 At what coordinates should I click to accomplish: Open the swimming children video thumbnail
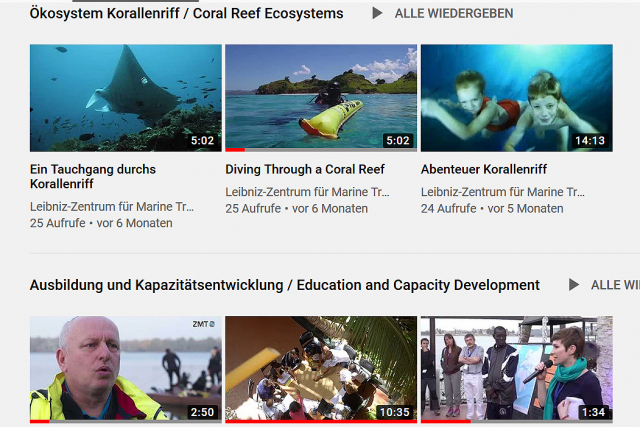click(x=516, y=98)
